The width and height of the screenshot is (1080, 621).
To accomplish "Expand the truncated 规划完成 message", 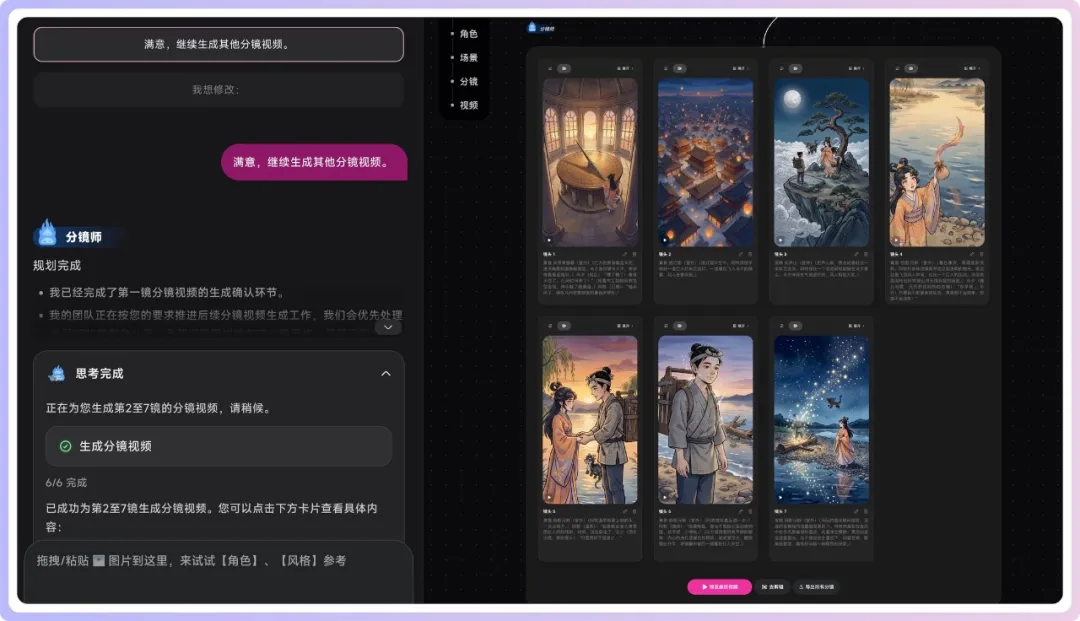I will 387,327.
